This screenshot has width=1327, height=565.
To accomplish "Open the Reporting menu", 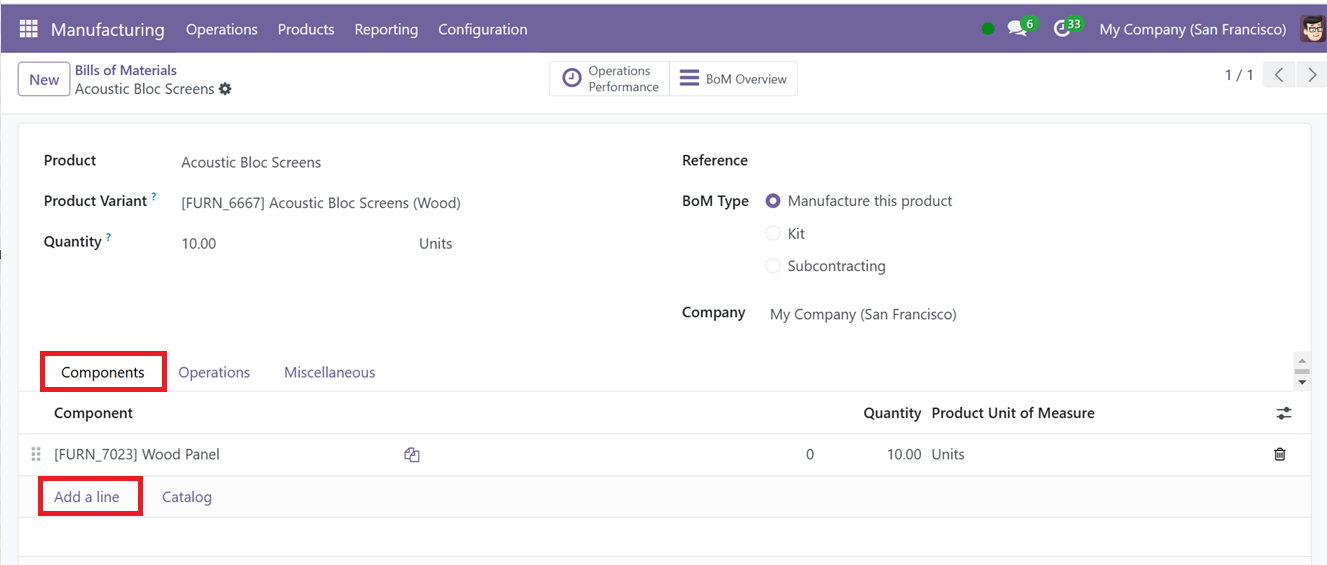I will 386,29.
